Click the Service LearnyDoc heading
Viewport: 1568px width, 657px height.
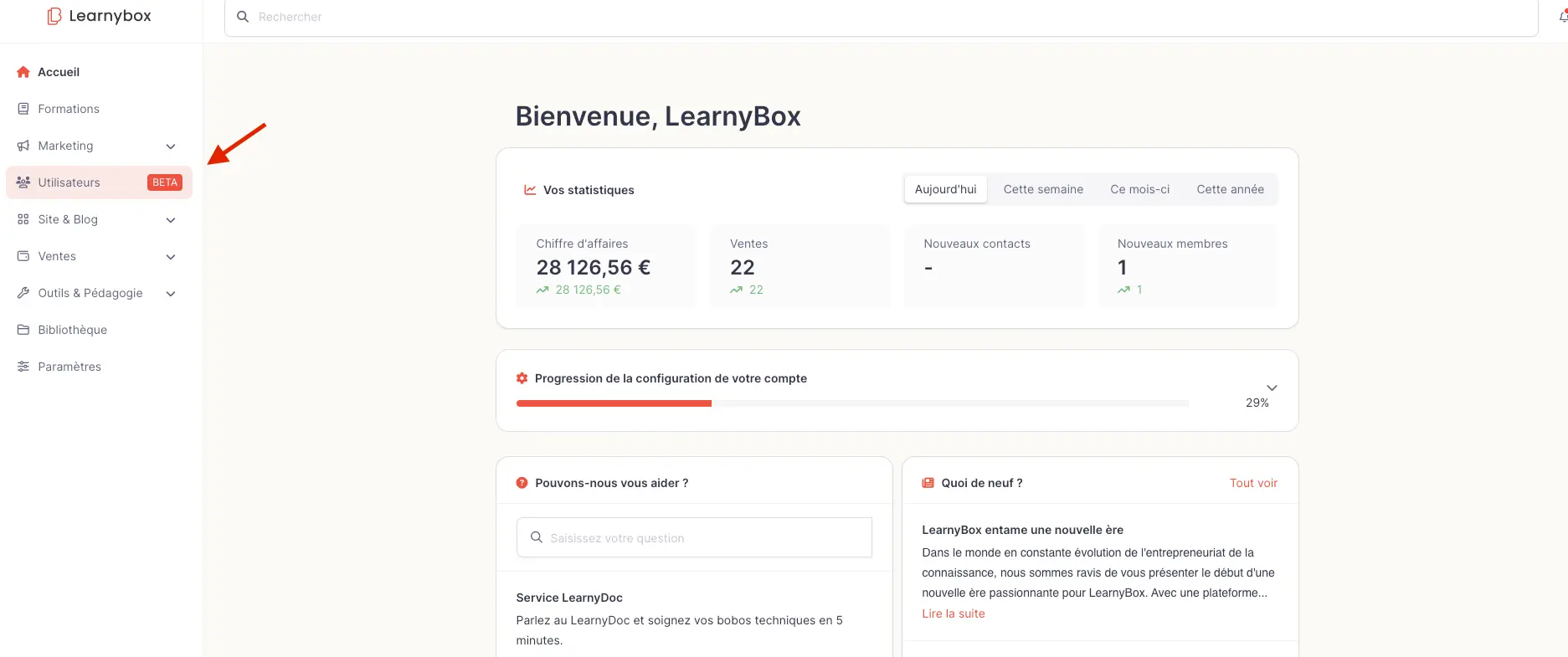[569, 598]
